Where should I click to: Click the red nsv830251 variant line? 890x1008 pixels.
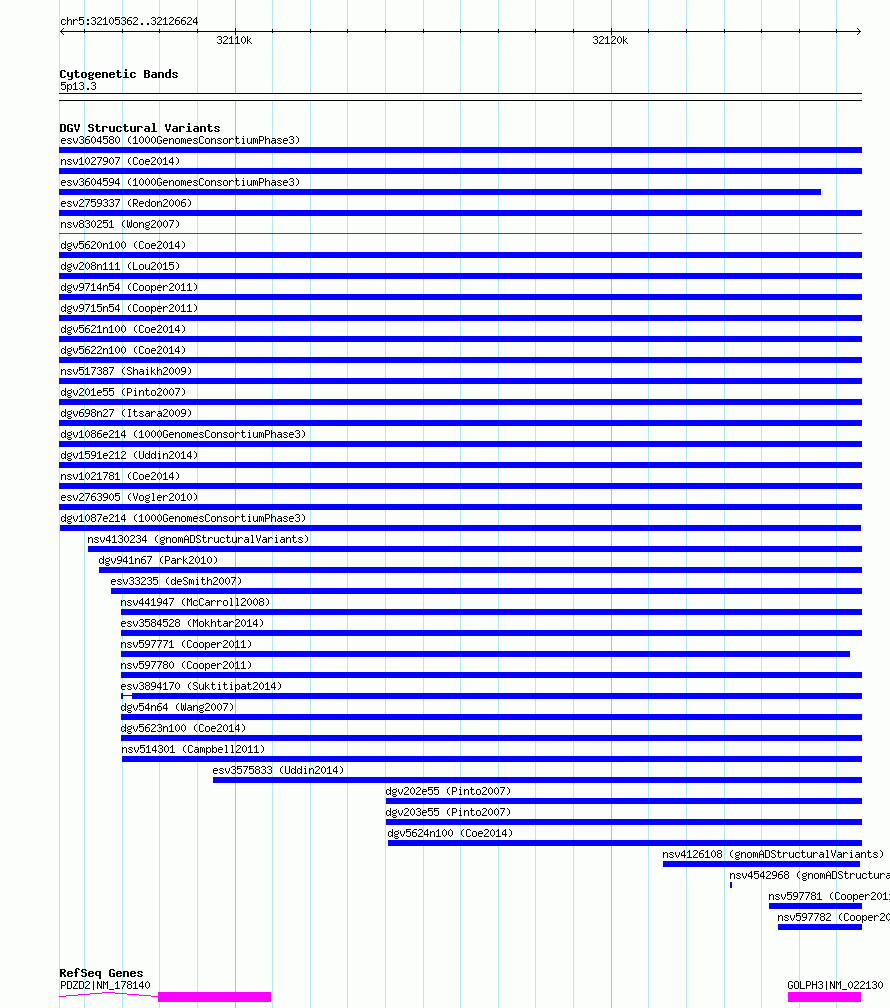tap(460, 233)
